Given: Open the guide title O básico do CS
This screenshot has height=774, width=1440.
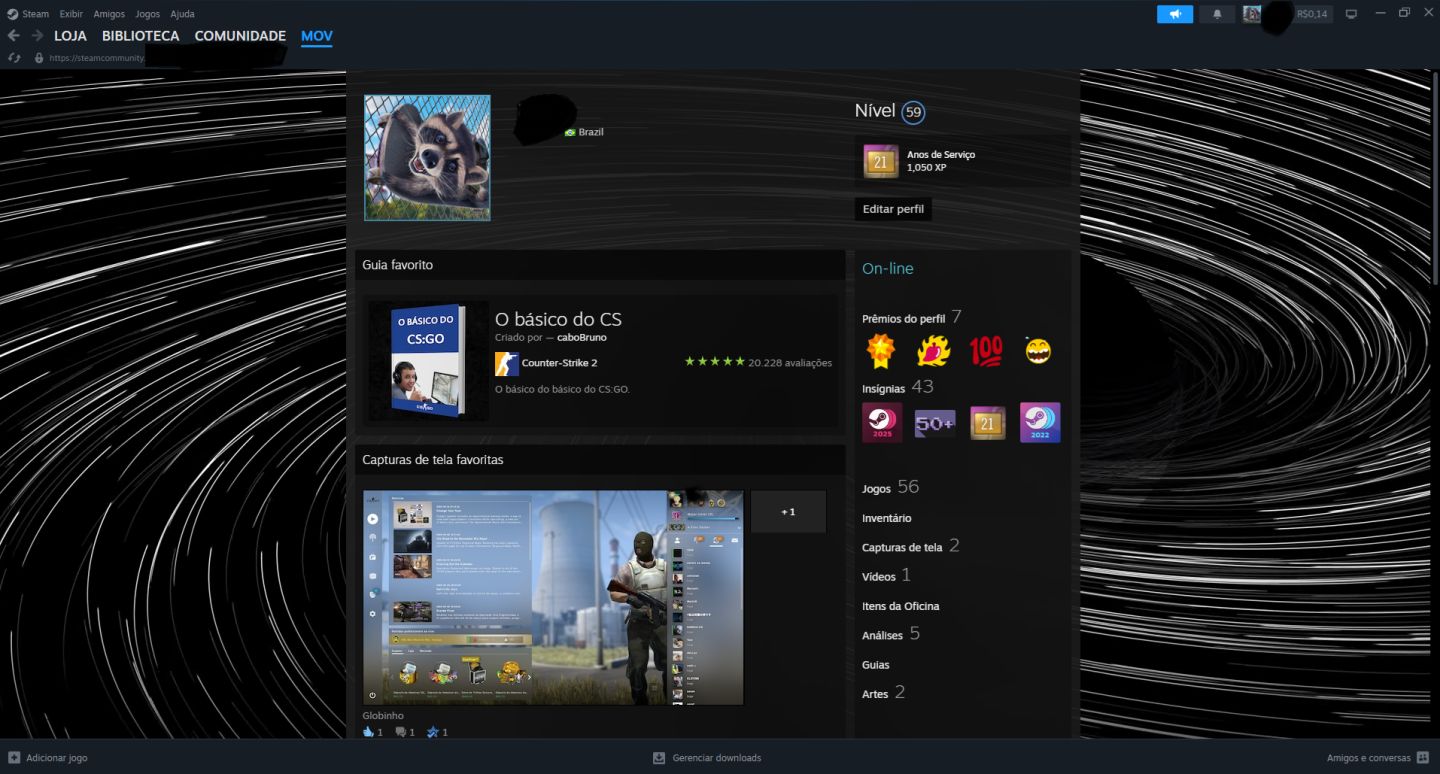Looking at the screenshot, I should pos(558,319).
